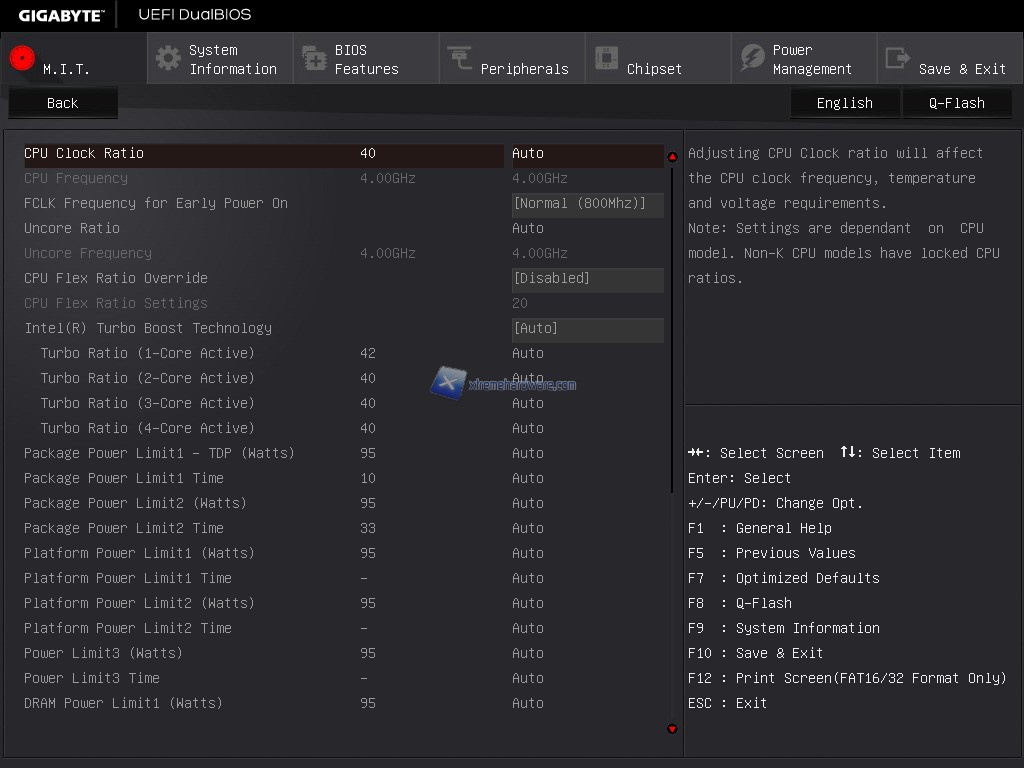
Task: Select the Uncore Ratio setting row
Action: tap(72, 228)
